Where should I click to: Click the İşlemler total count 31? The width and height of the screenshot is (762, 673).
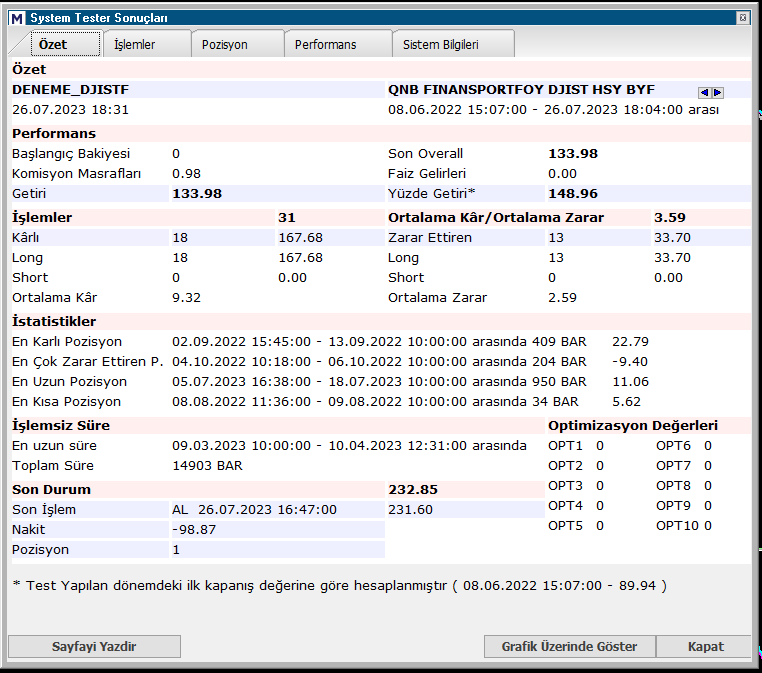[287, 217]
